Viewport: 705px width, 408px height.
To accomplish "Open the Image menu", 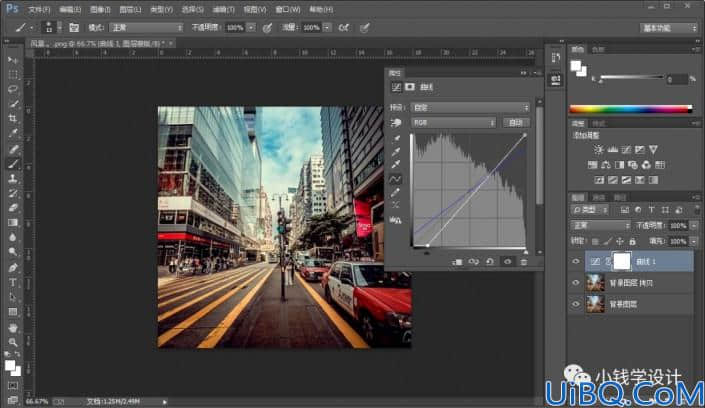I will coord(100,9).
